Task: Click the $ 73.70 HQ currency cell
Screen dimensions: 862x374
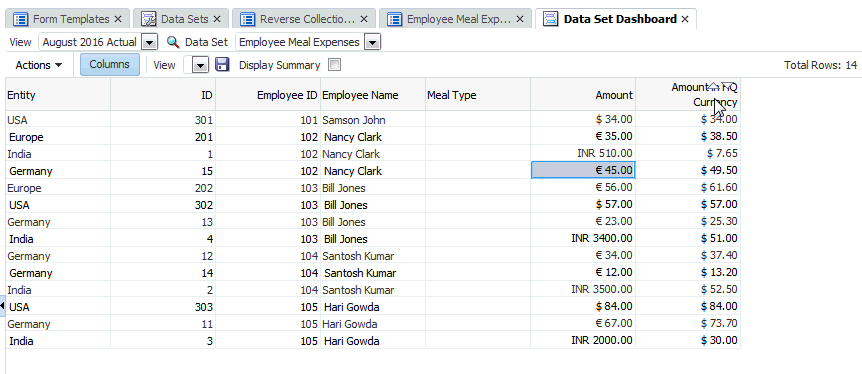Action: tap(688, 323)
